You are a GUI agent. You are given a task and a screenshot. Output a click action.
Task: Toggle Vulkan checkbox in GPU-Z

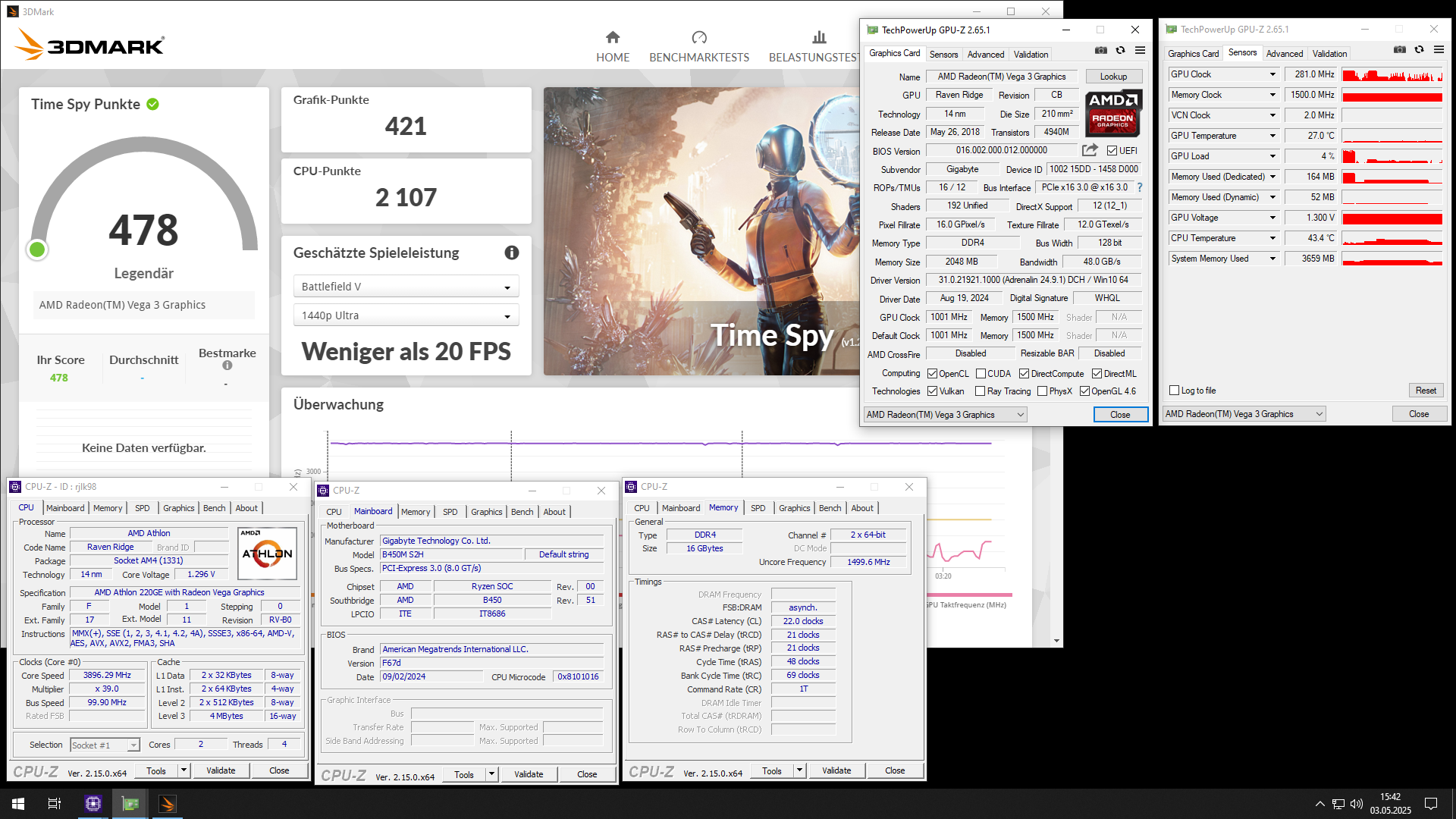tap(933, 391)
